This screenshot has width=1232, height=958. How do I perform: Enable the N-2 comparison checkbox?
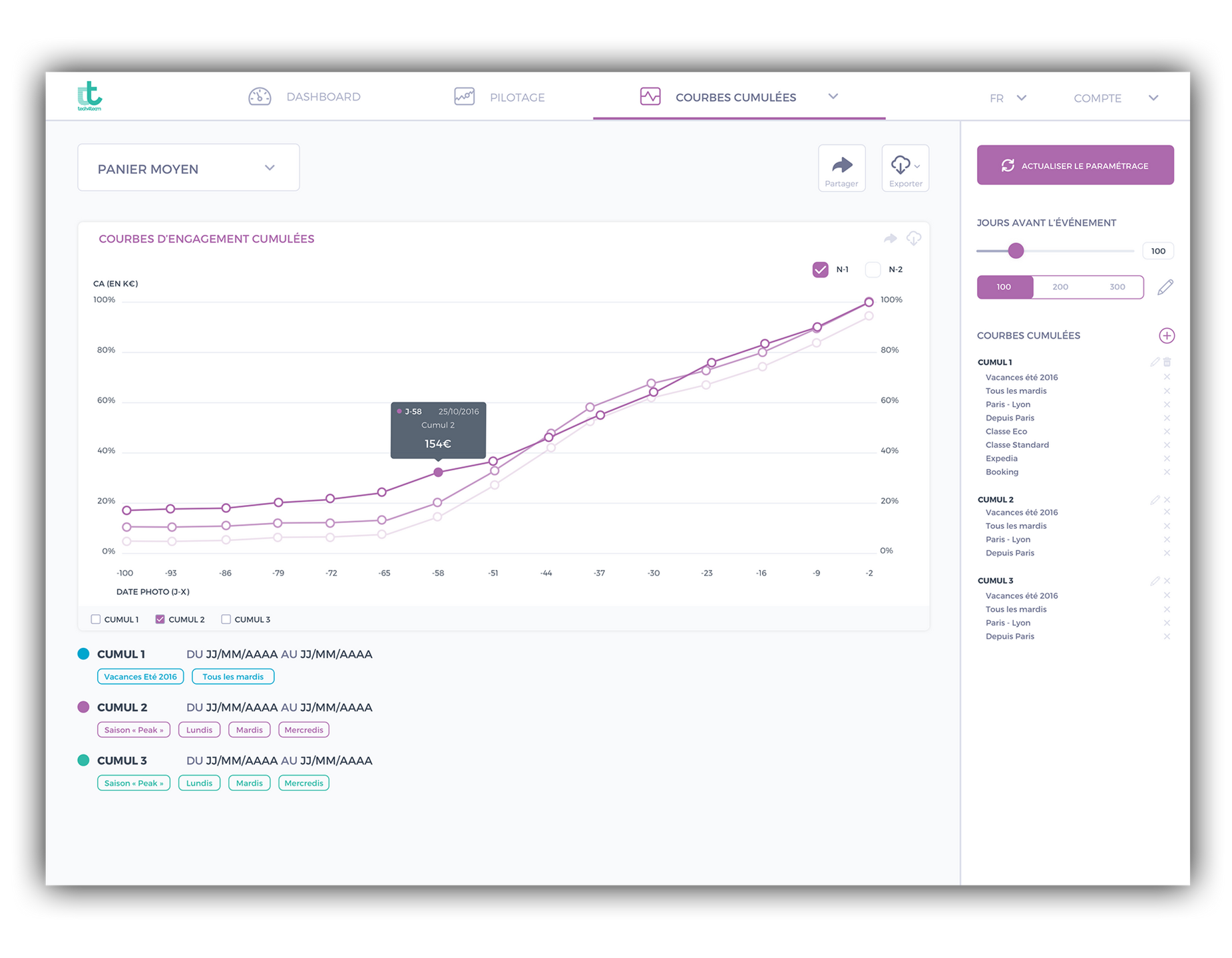tap(873, 269)
